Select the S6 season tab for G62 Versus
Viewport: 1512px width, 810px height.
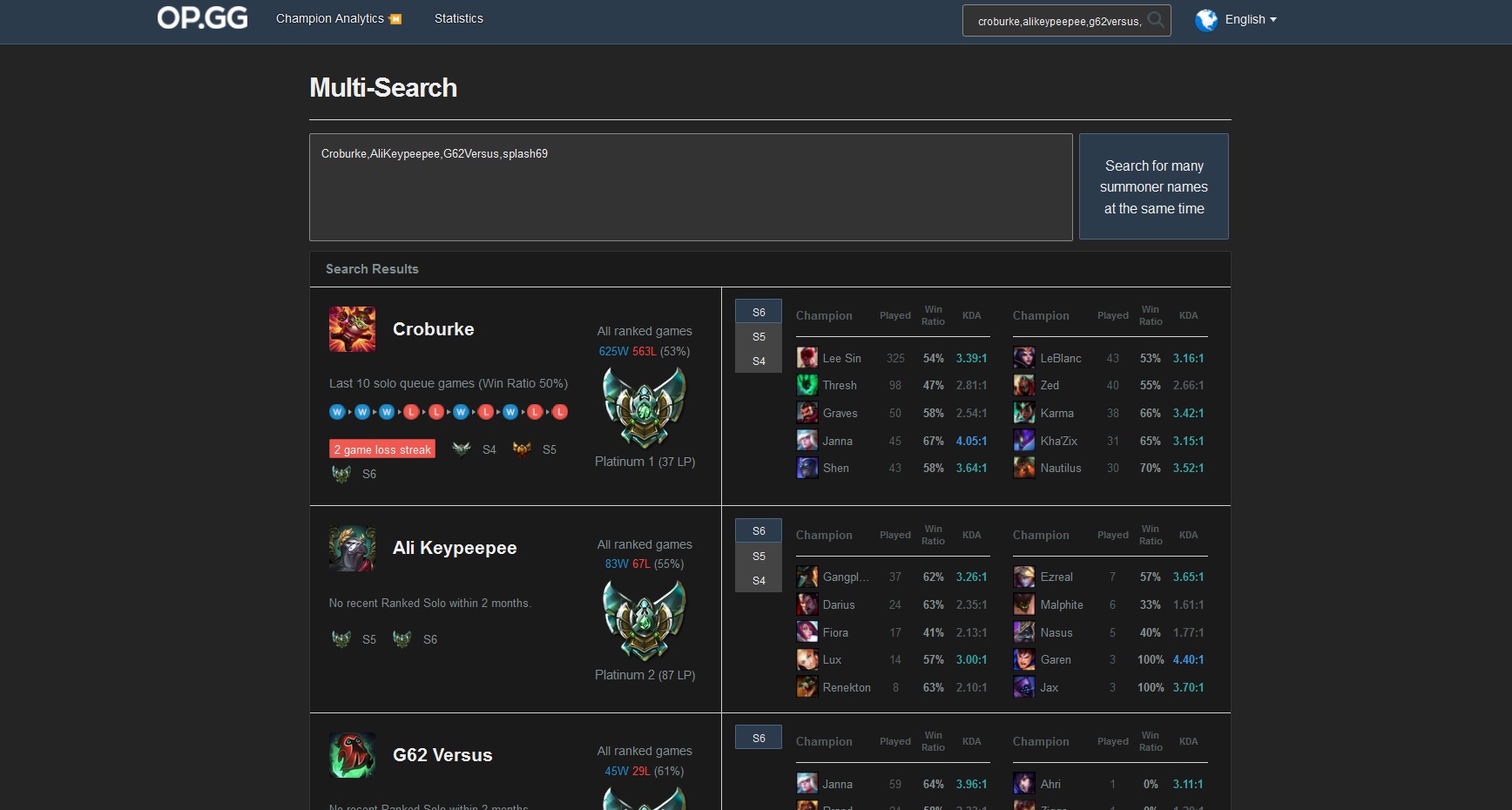click(x=759, y=738)
